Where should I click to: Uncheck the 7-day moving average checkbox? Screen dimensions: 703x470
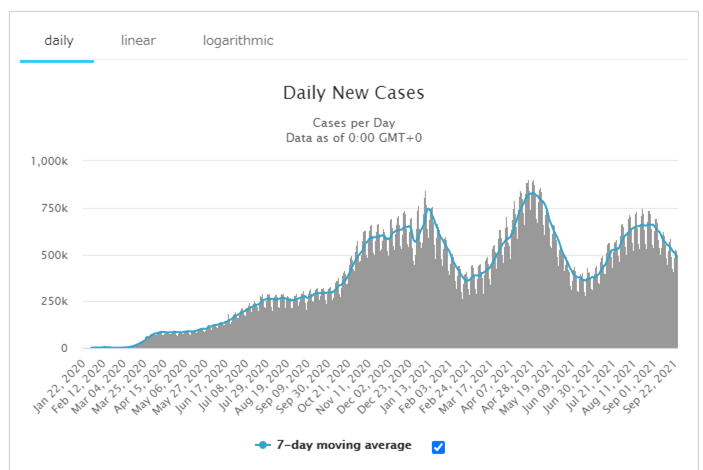click(438, 447)
